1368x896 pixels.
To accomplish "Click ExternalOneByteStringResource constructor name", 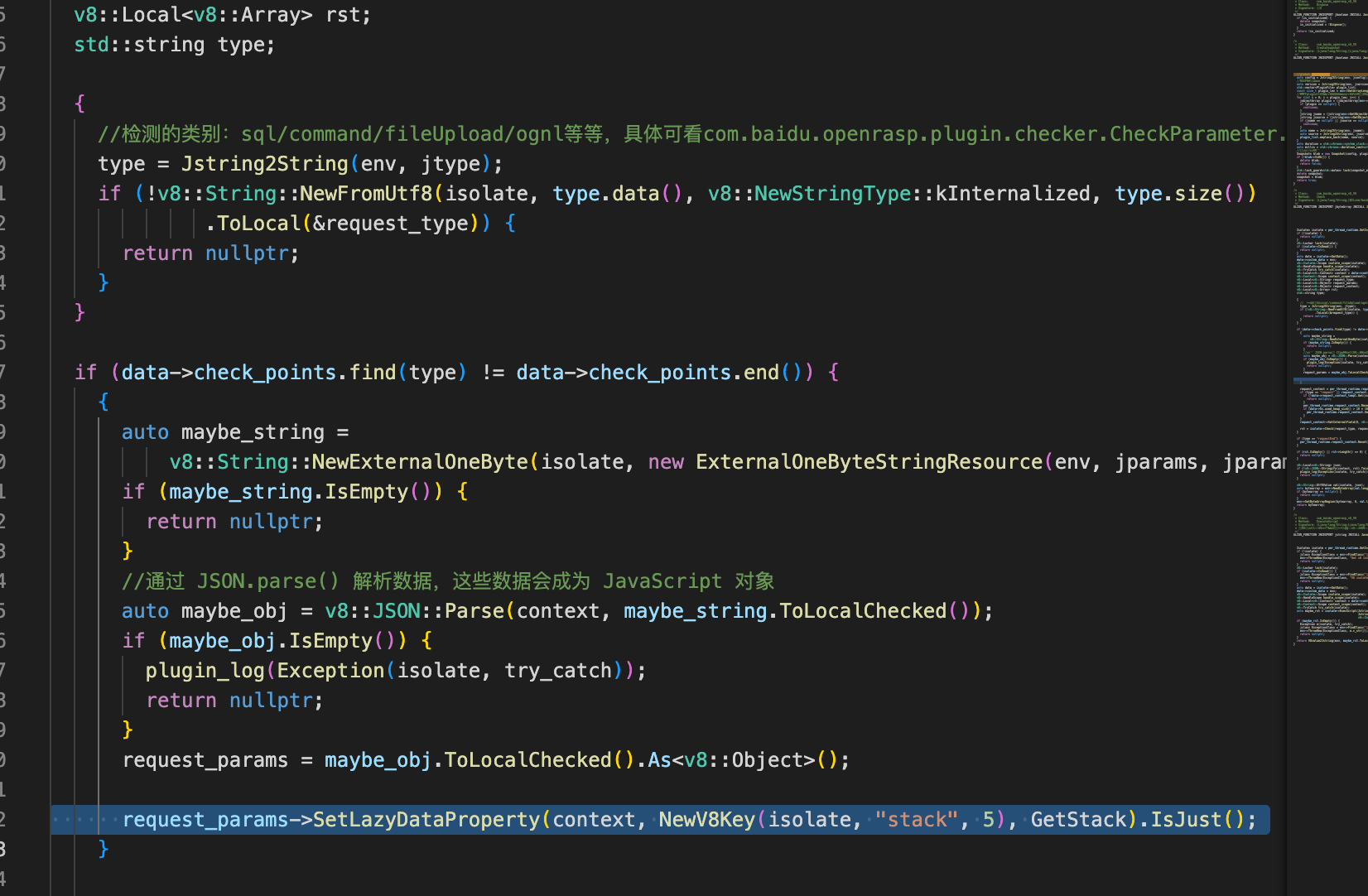I will point(869,462).
